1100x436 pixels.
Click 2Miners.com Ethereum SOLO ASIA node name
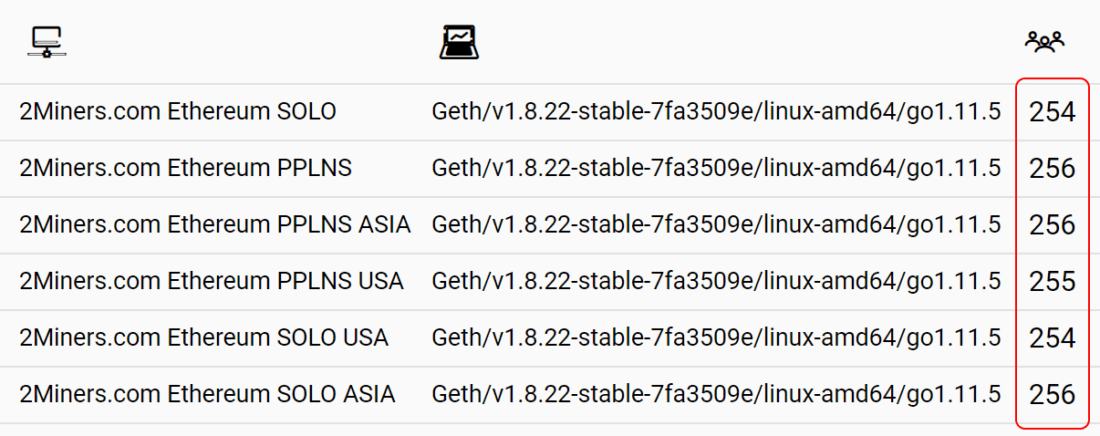(207, 394)
